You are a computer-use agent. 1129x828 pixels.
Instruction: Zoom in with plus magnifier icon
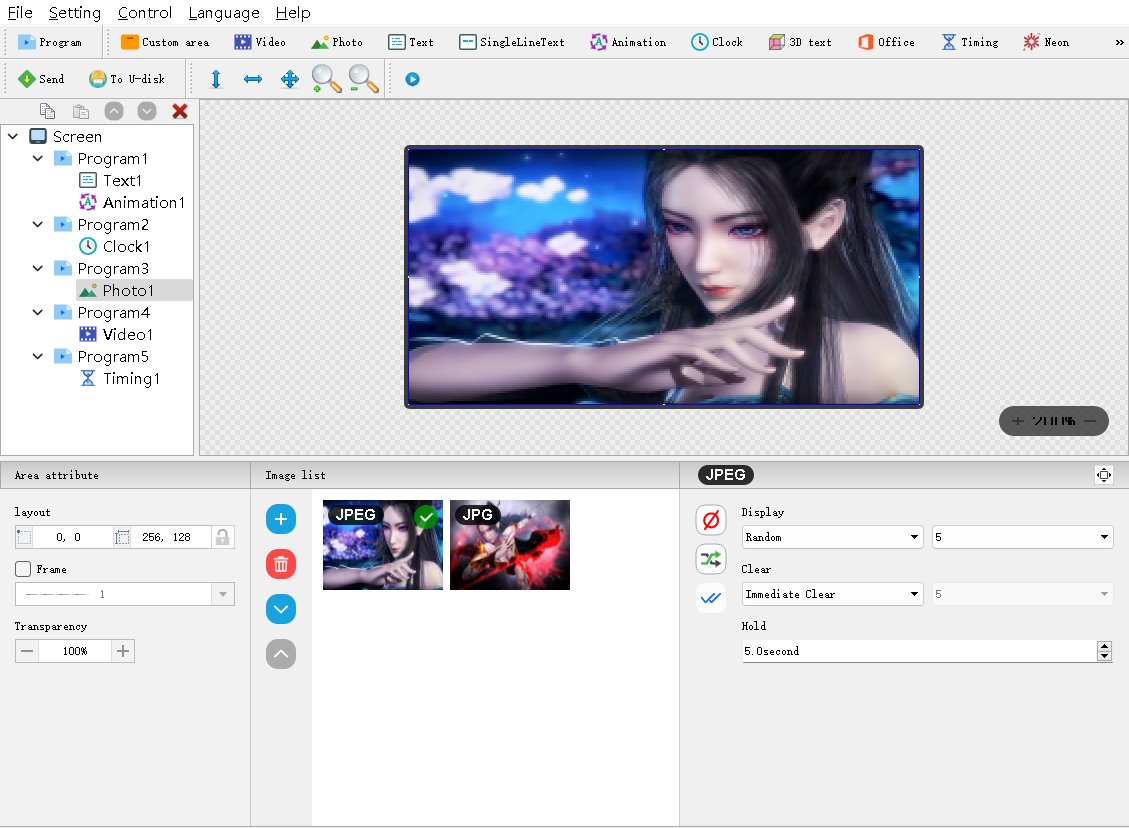point(326,79)
